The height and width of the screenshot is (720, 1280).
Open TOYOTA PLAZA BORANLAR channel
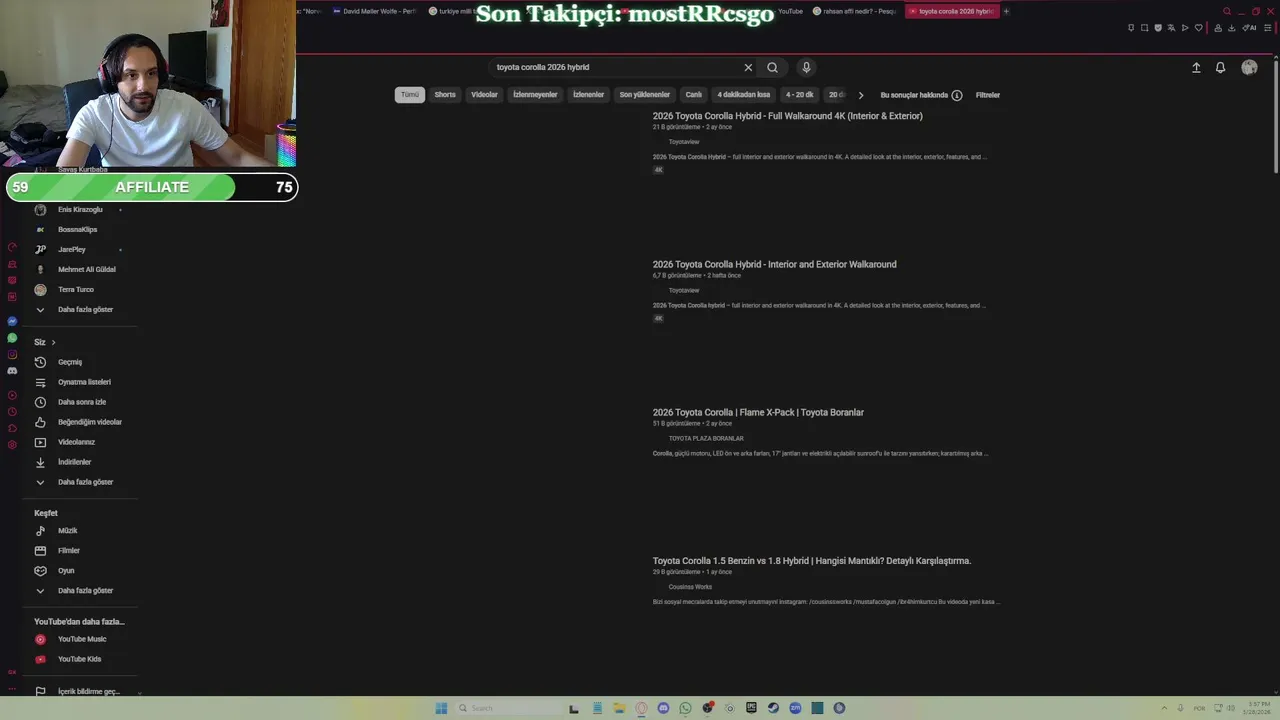(x=706, y=438)
